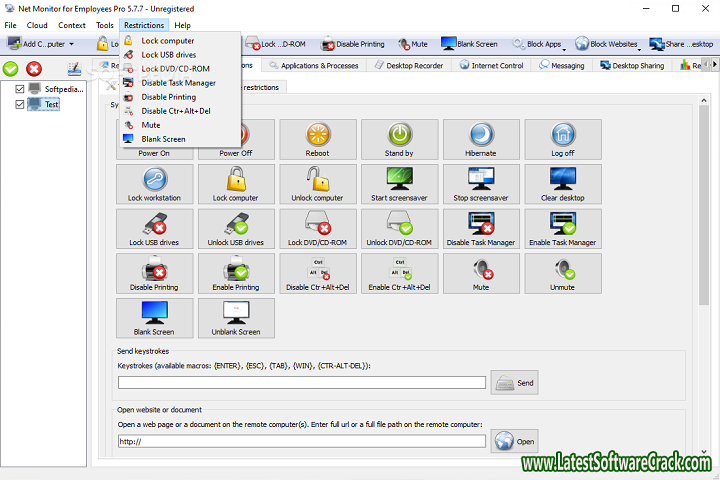Click the Lock workstation icon
Image resolution: width=720 pixels, height=480 pixels.
click(x=155, y=184)
